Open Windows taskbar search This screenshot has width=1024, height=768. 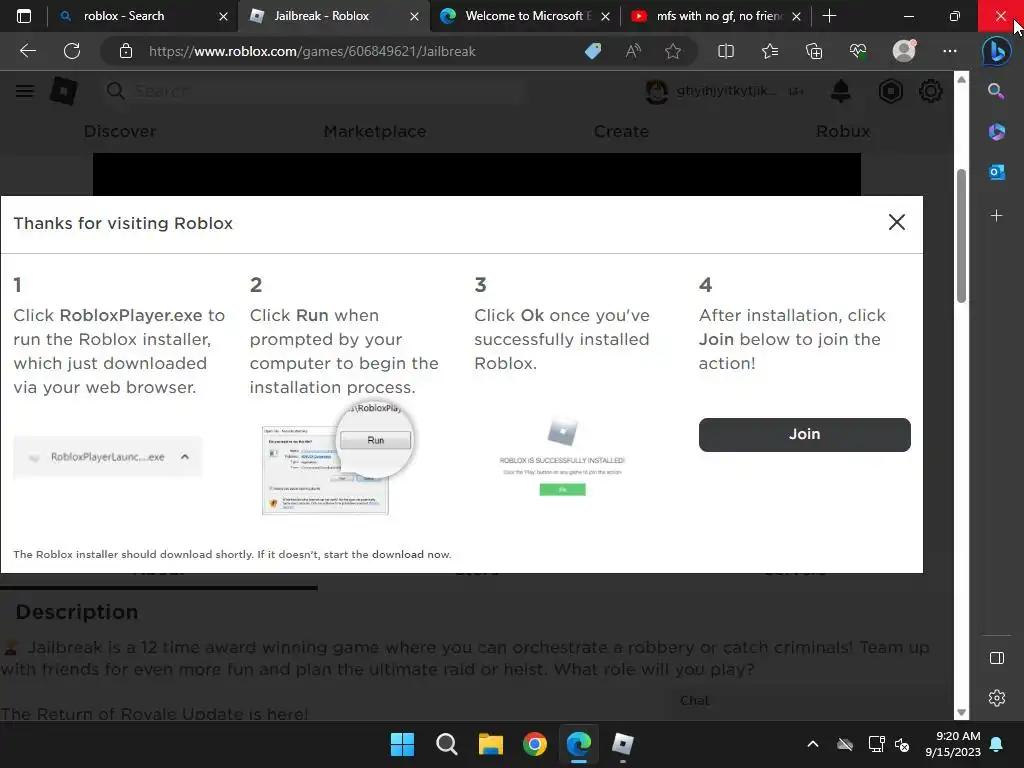click(x=447, y=744)
